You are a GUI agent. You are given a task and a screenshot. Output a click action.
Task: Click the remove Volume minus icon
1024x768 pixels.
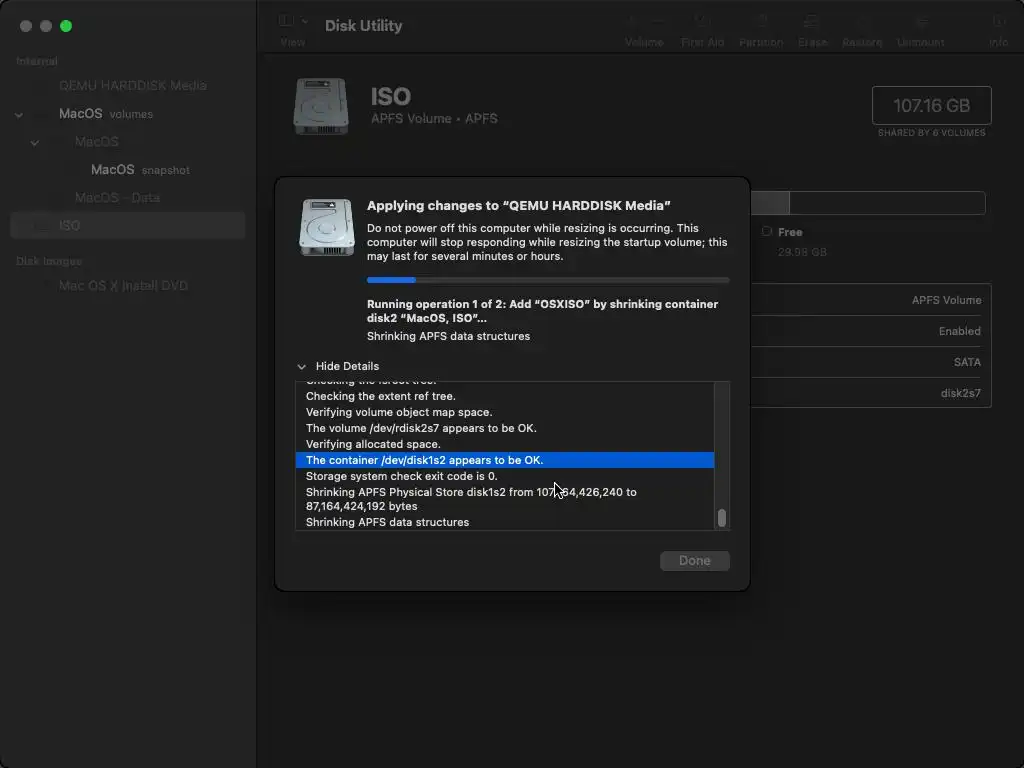pos(658,22)
